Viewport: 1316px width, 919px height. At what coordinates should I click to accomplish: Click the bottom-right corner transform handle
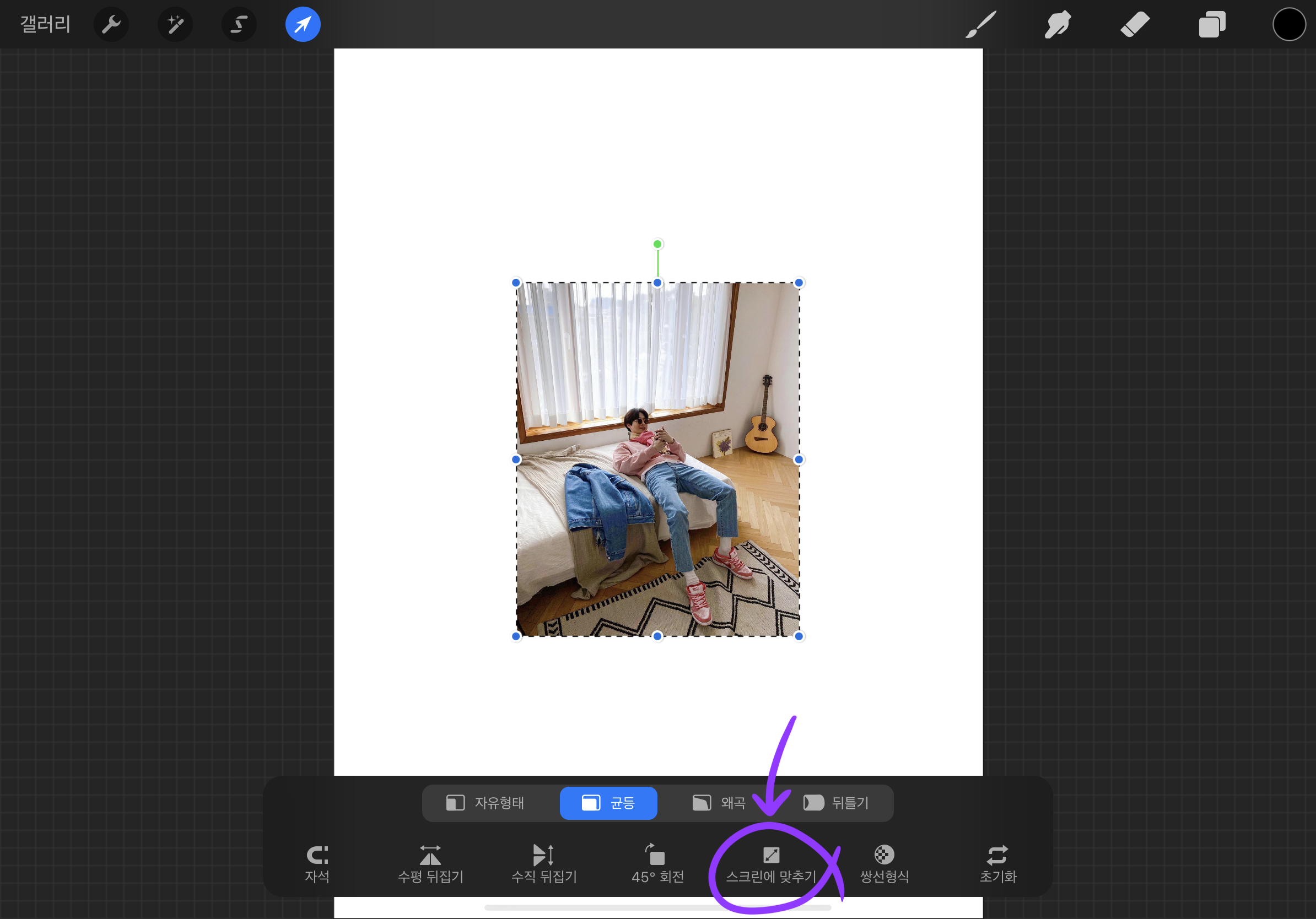[x=799, y=636]
